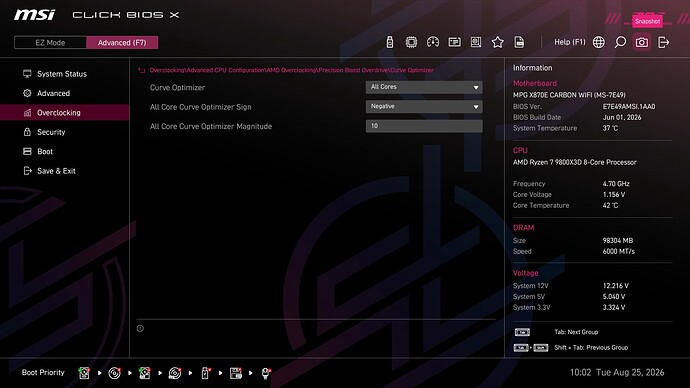This screenshot has height=388, width=690.
Task: Select the network boot device icon
Action: (x=266, y=373)
